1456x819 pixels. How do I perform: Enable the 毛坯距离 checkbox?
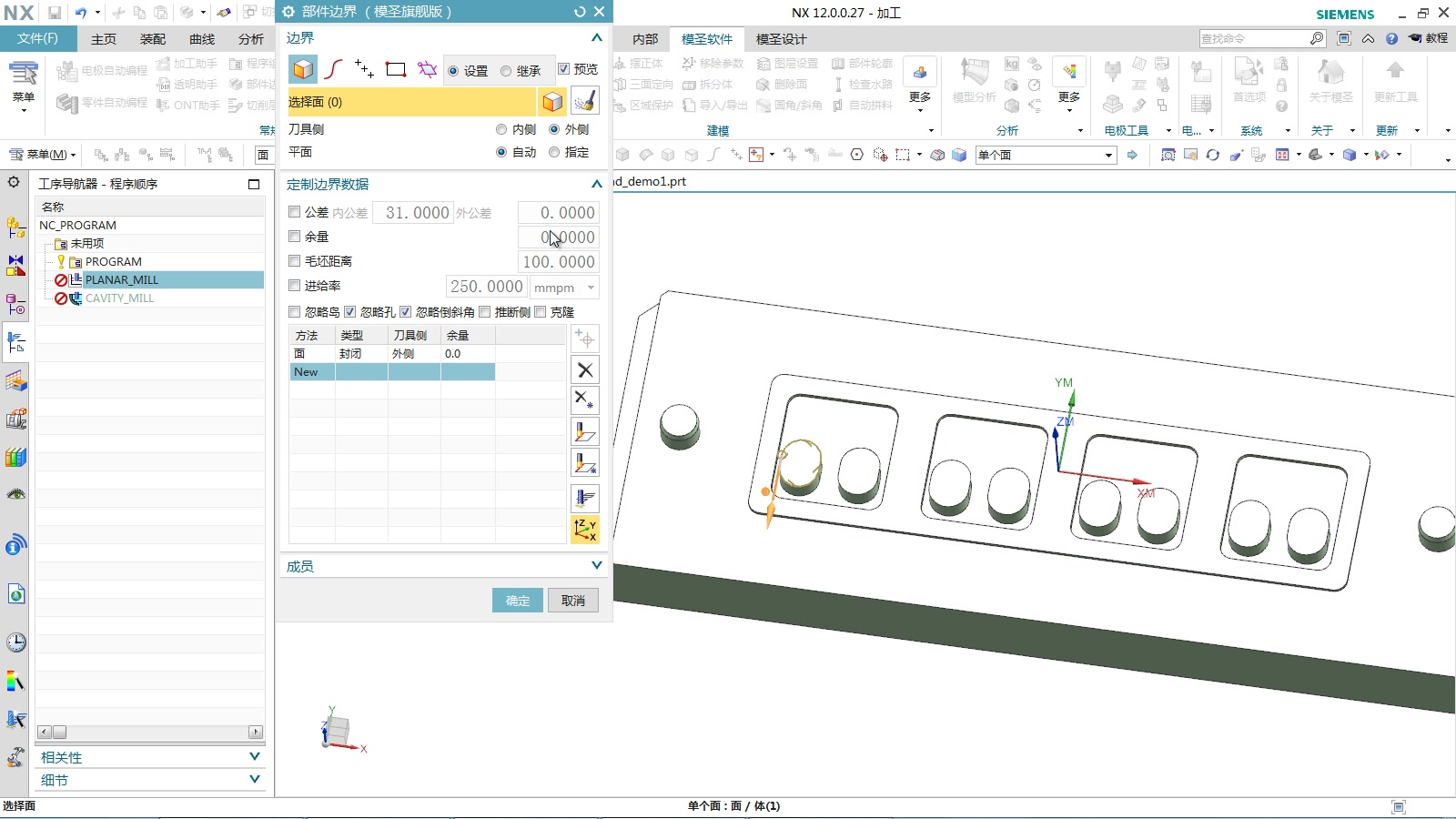click(x=294, y=261)
